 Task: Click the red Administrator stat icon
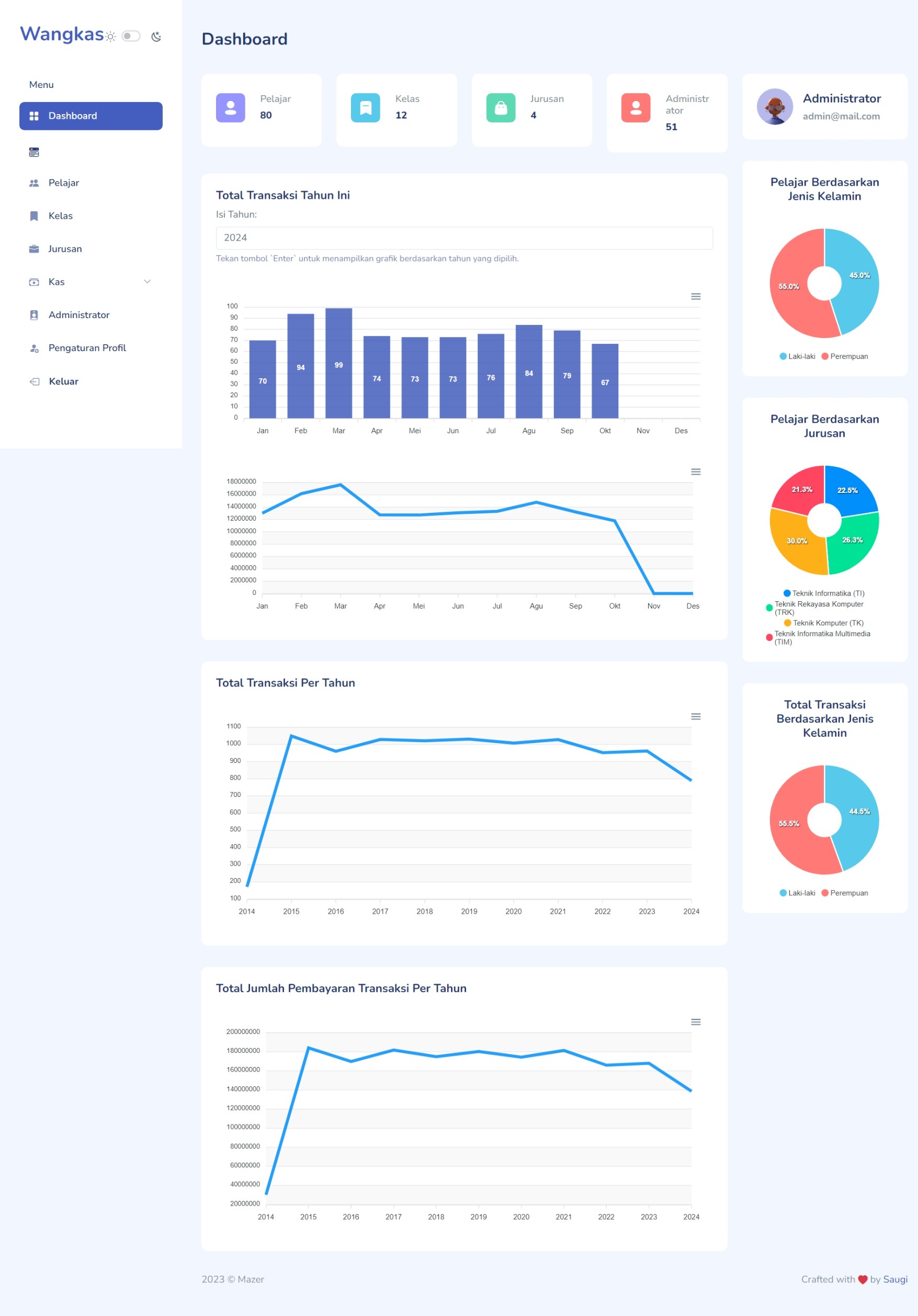coord(636,108)
